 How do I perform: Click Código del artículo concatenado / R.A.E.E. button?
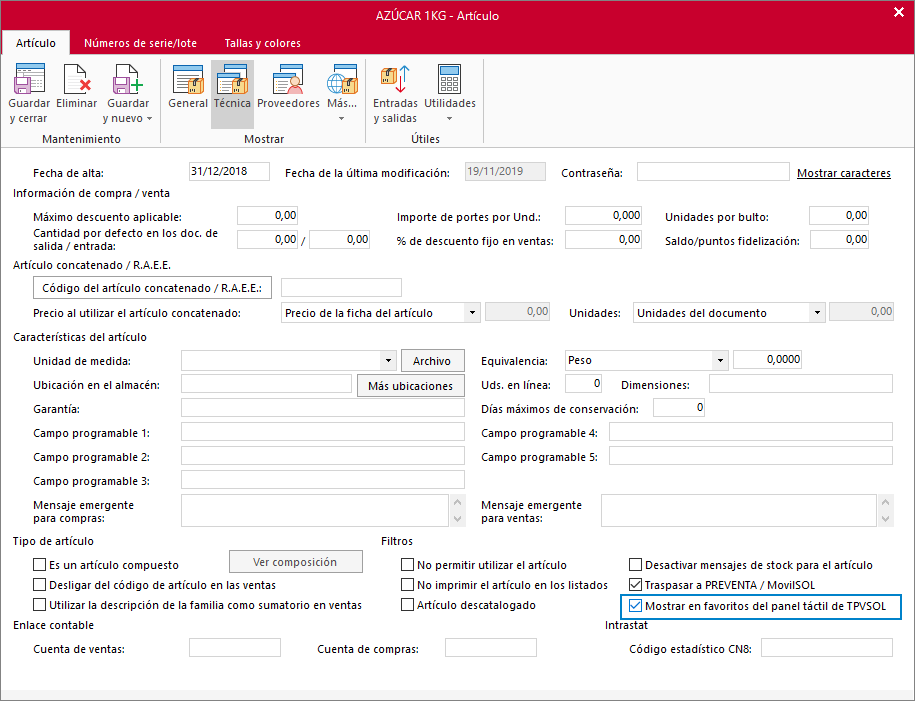152,288
